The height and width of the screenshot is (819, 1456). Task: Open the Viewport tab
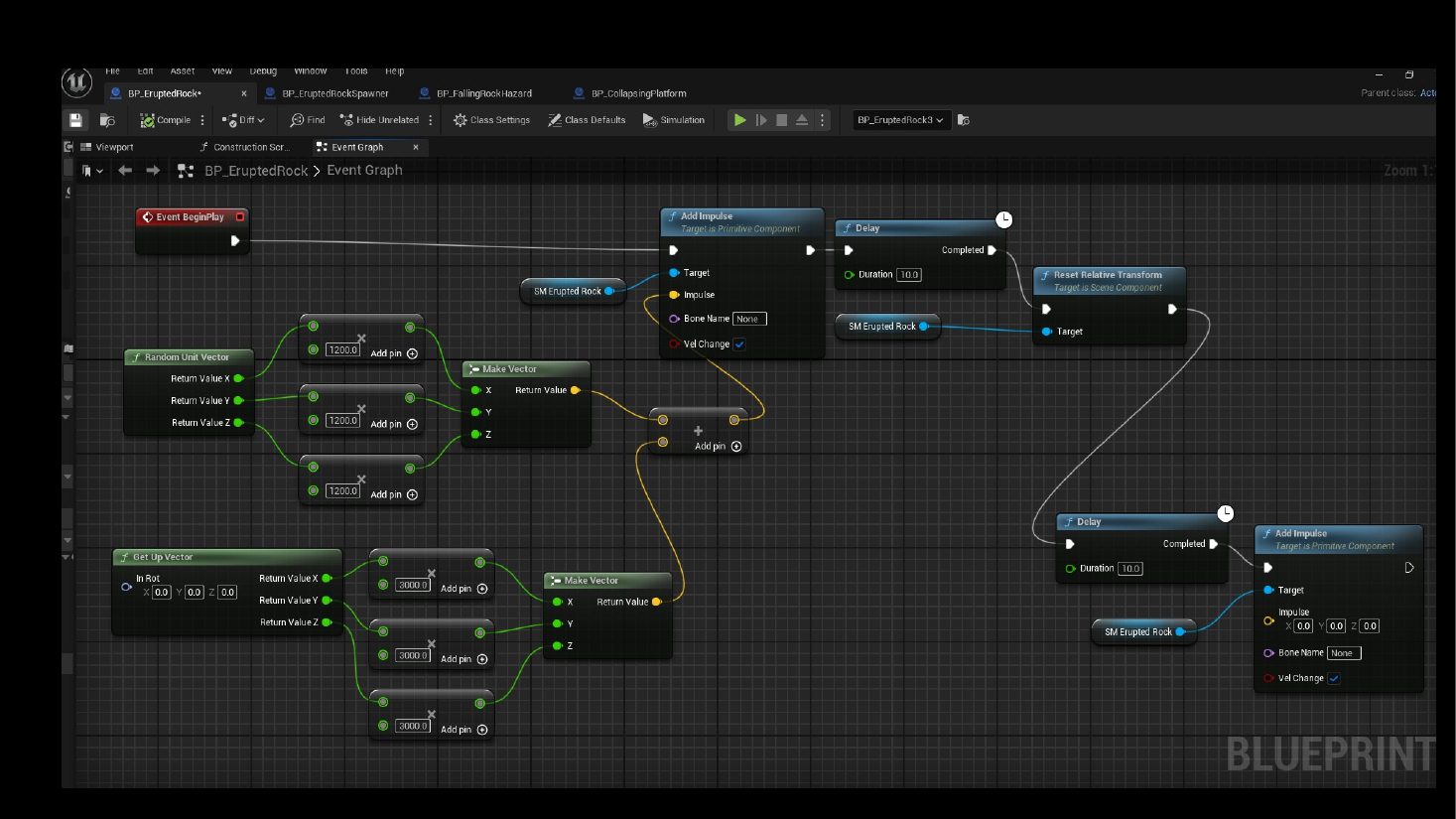[107, 147]
